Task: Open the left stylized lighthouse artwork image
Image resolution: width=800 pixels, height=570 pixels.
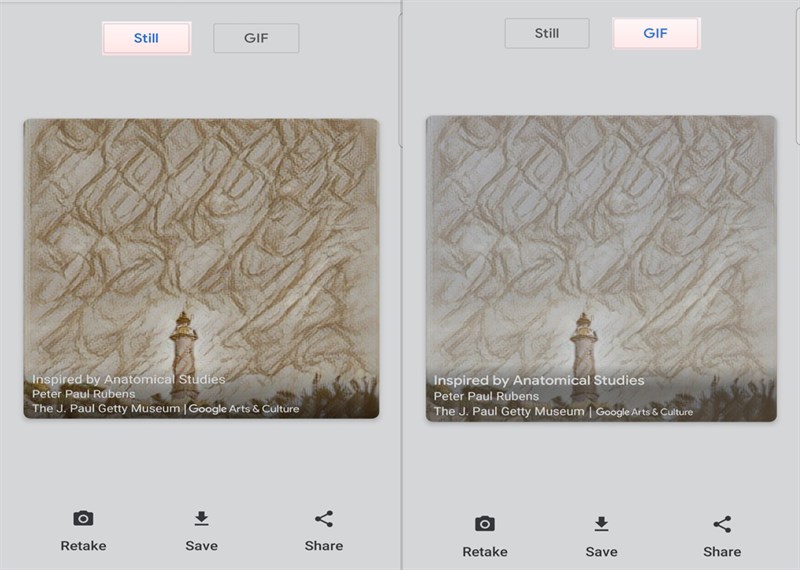Action: (201, 268)
